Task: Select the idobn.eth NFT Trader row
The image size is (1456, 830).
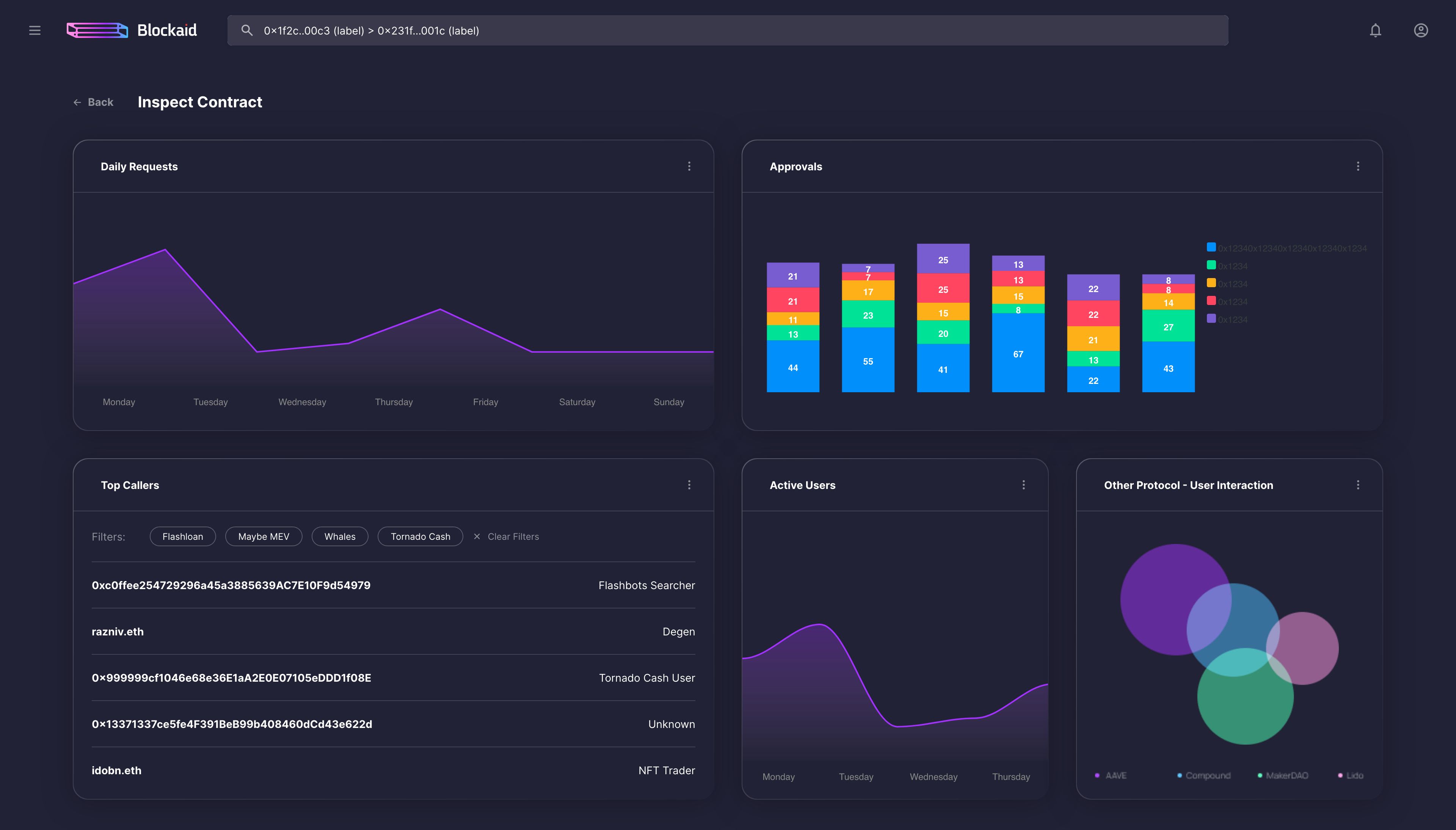Action: pyautogui.click(x=393, y=770)
